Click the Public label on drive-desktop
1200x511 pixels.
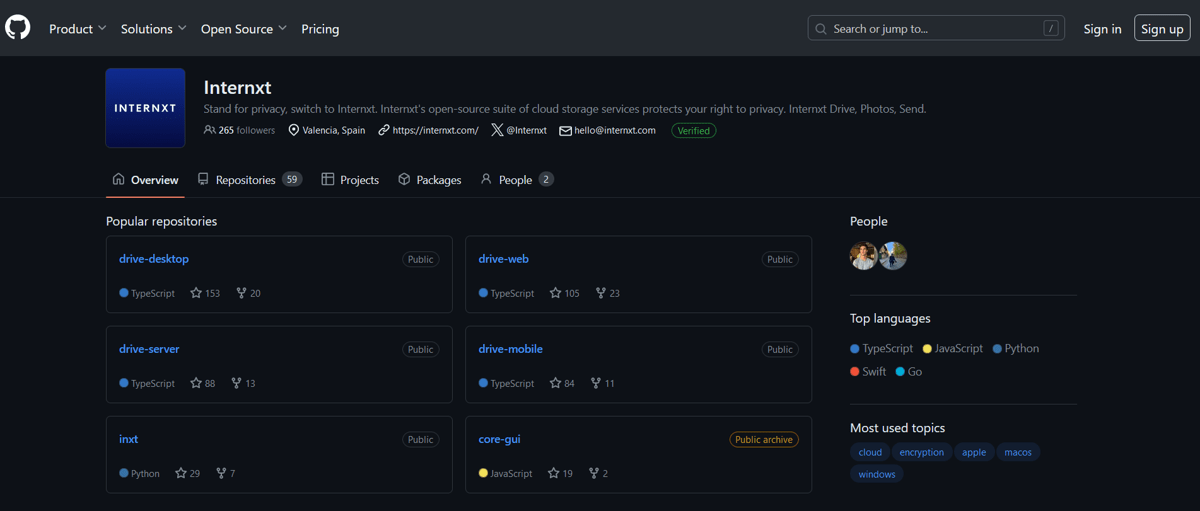[421, 260]
